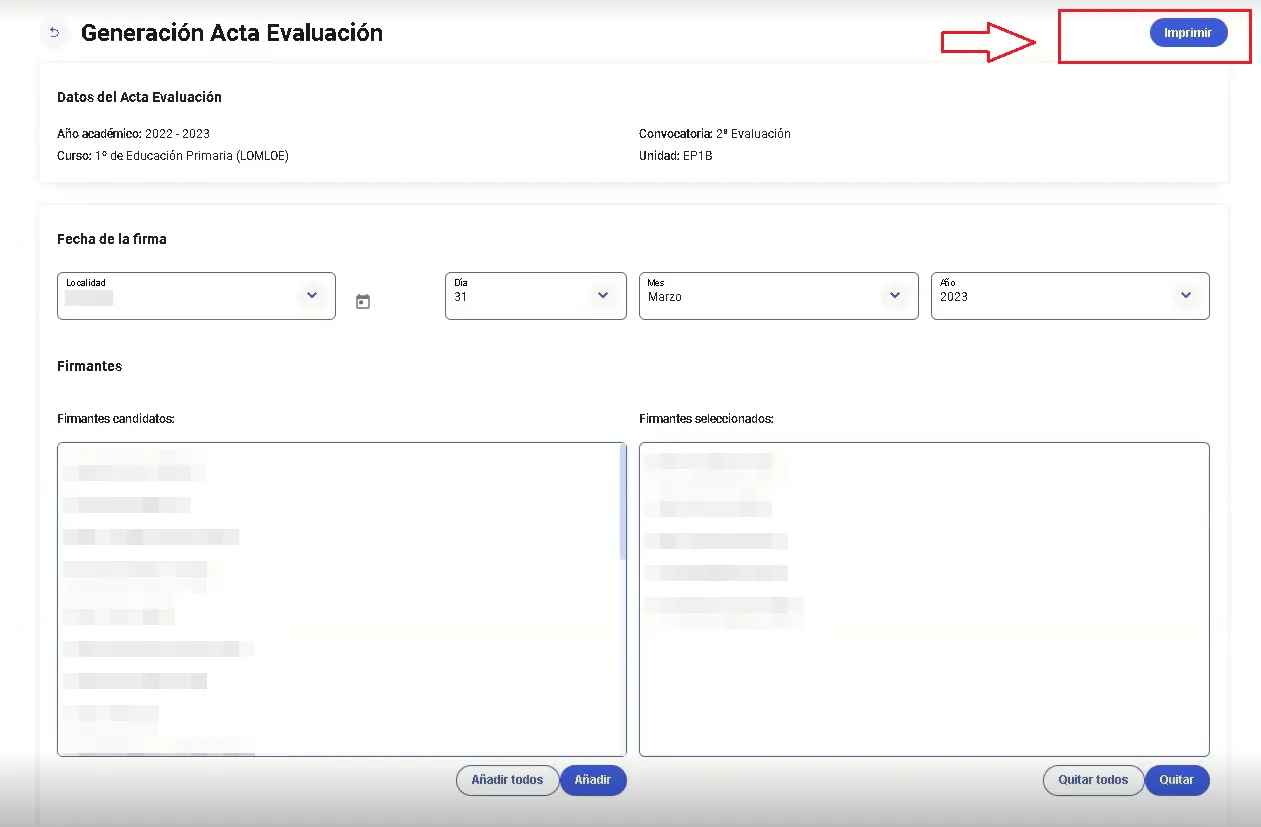Open the Localidad dropdown
This screenshot has width=1261, height=827.
[x=311, y=296]
